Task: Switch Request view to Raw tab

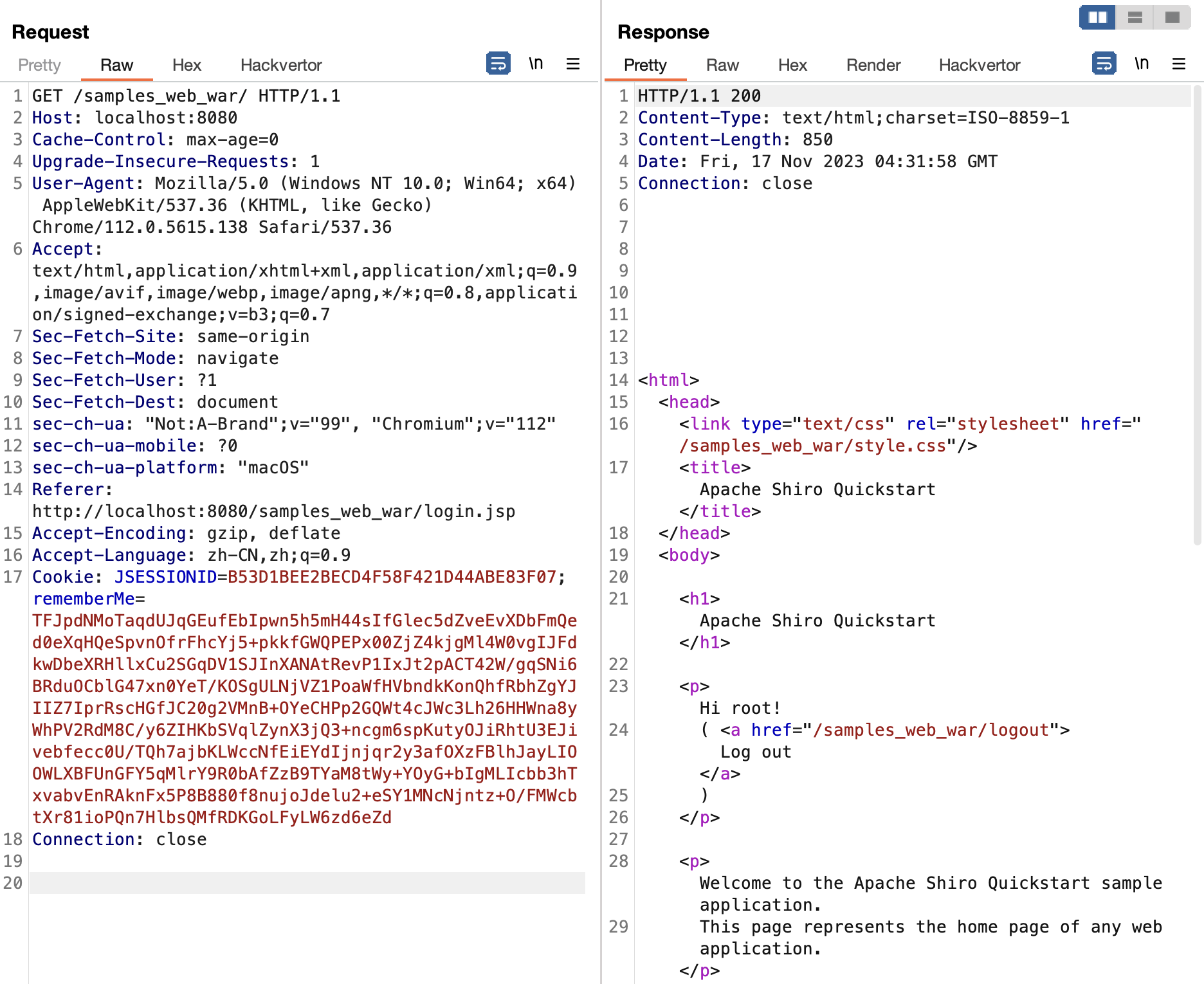Action: tap(116, 65)
